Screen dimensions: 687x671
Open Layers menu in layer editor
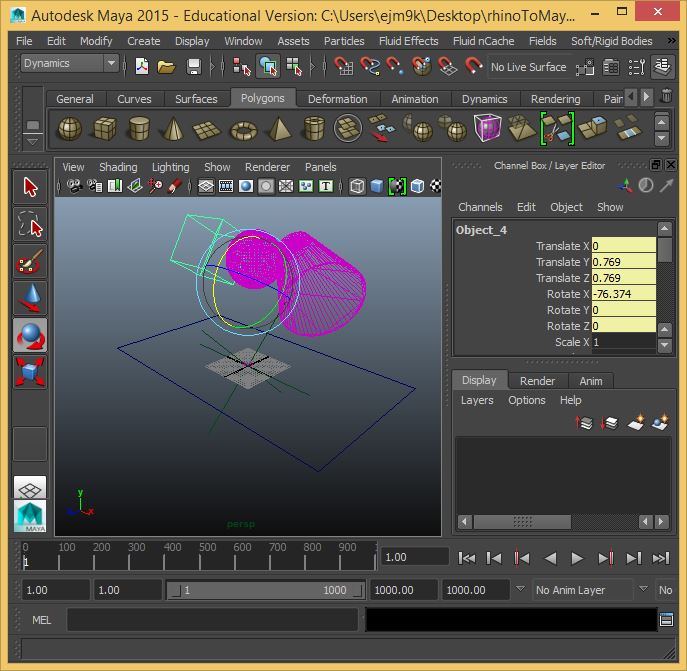pos(477,400)
